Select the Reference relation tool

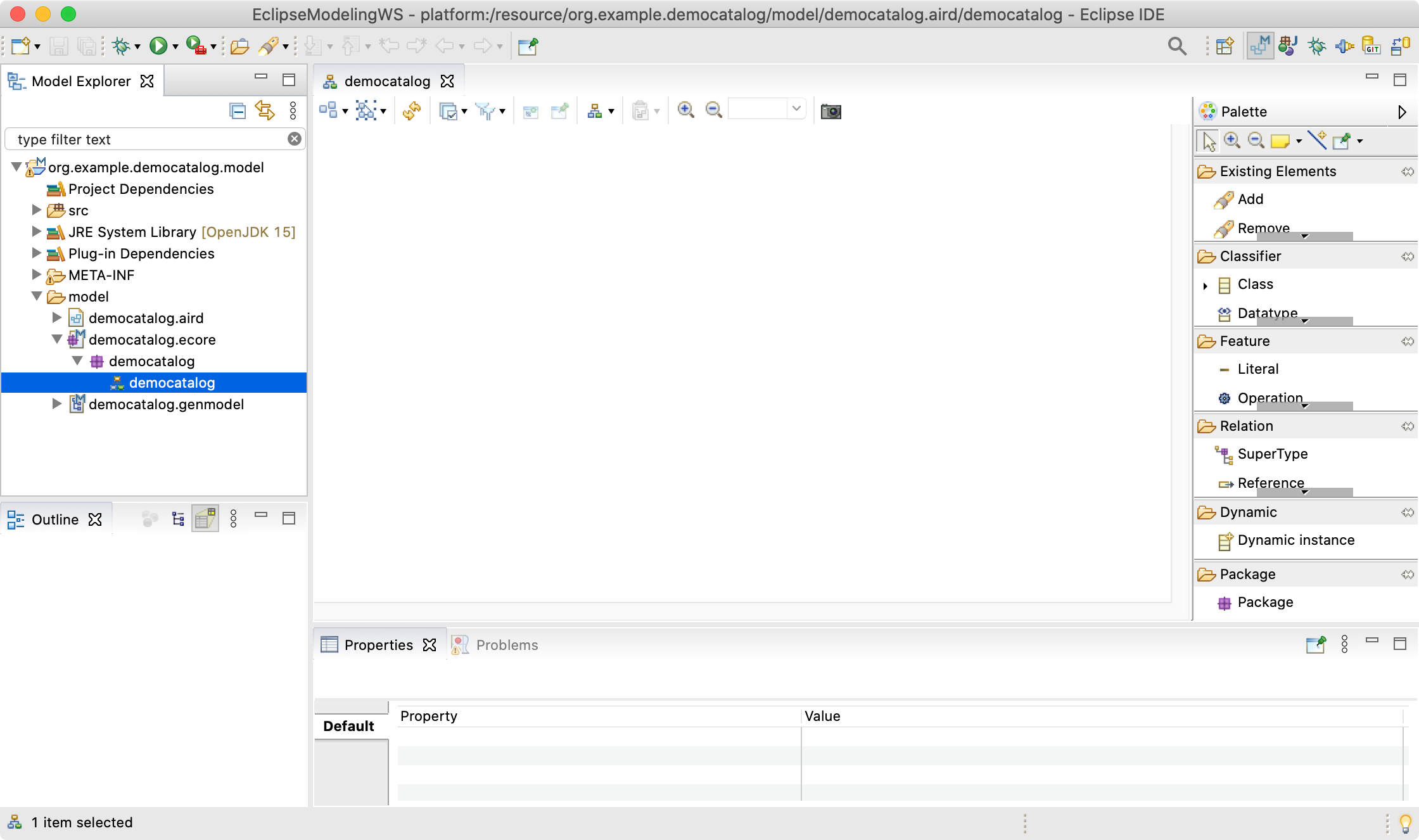[x=1268, y=482]
